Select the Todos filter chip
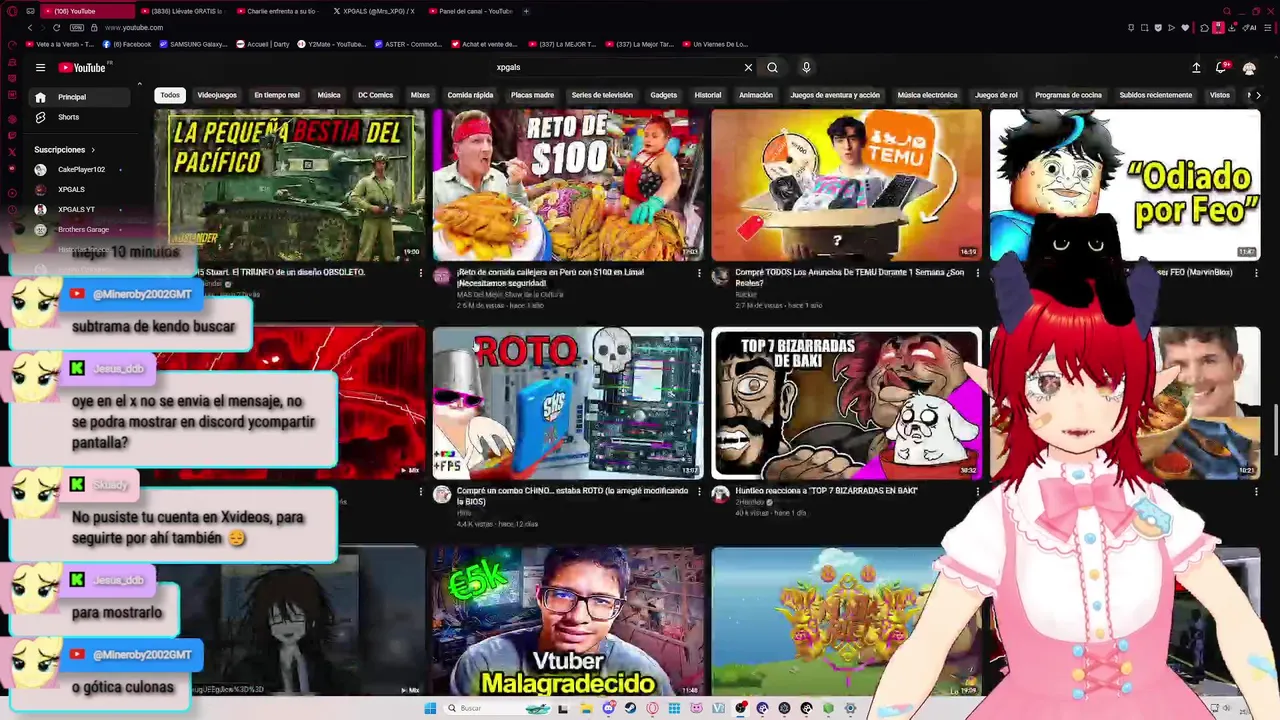The height and width of the screenshot is (720, 1280). click(170, 95)
